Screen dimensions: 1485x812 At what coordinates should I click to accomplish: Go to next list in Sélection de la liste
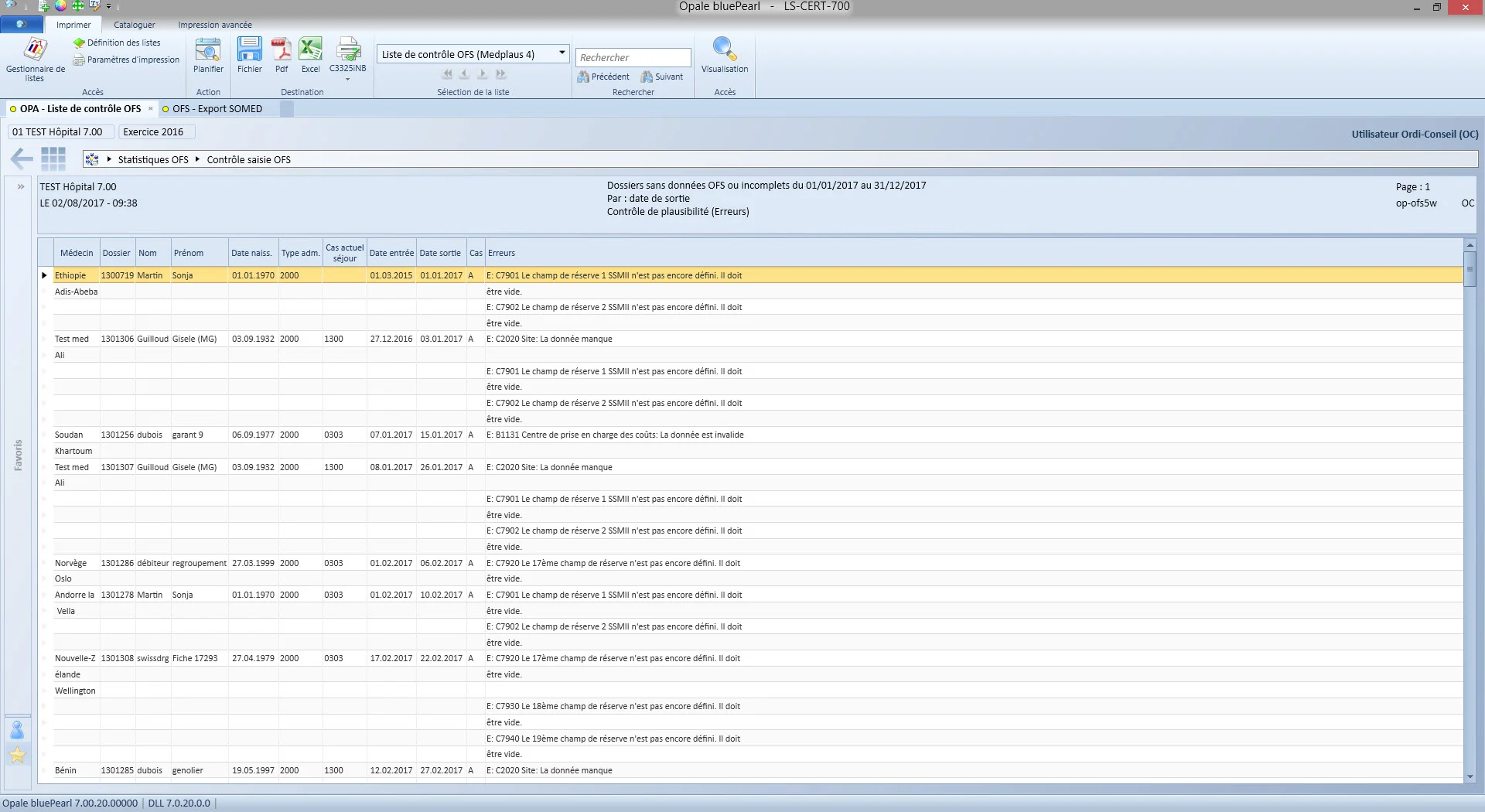pyautogui.click(x=482, y=74)
